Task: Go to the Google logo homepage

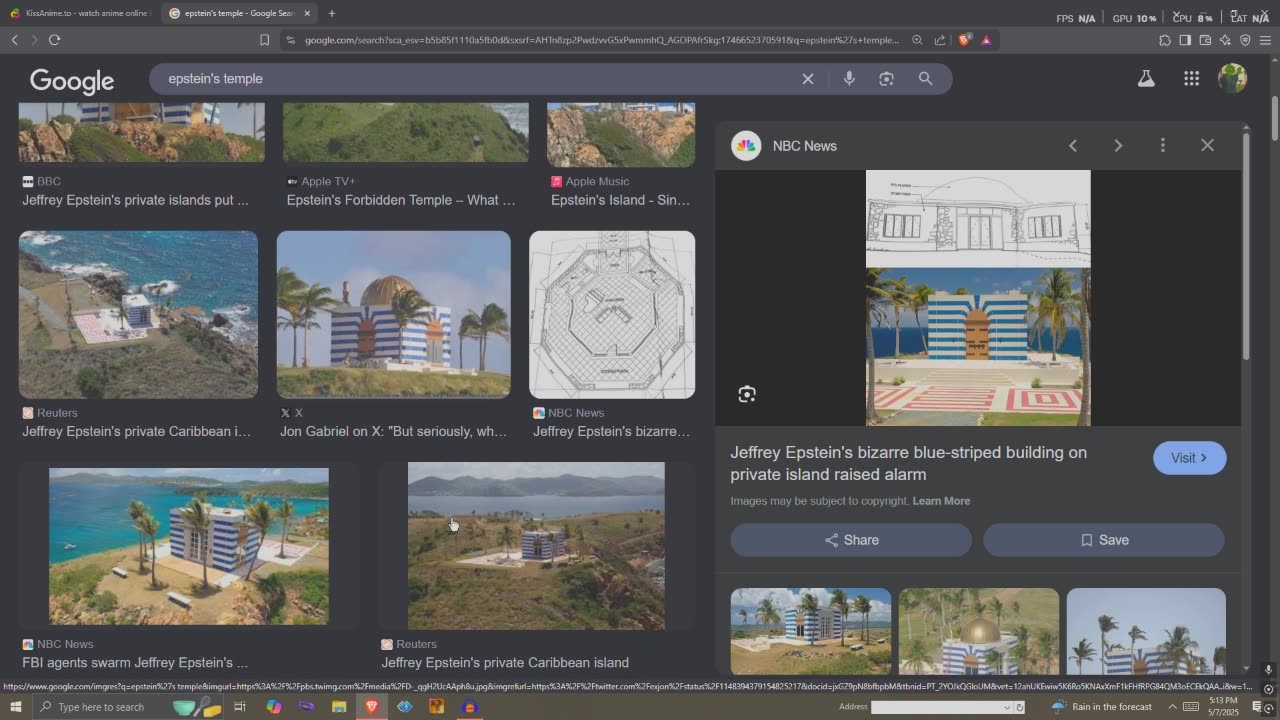Action: point(72,81)
